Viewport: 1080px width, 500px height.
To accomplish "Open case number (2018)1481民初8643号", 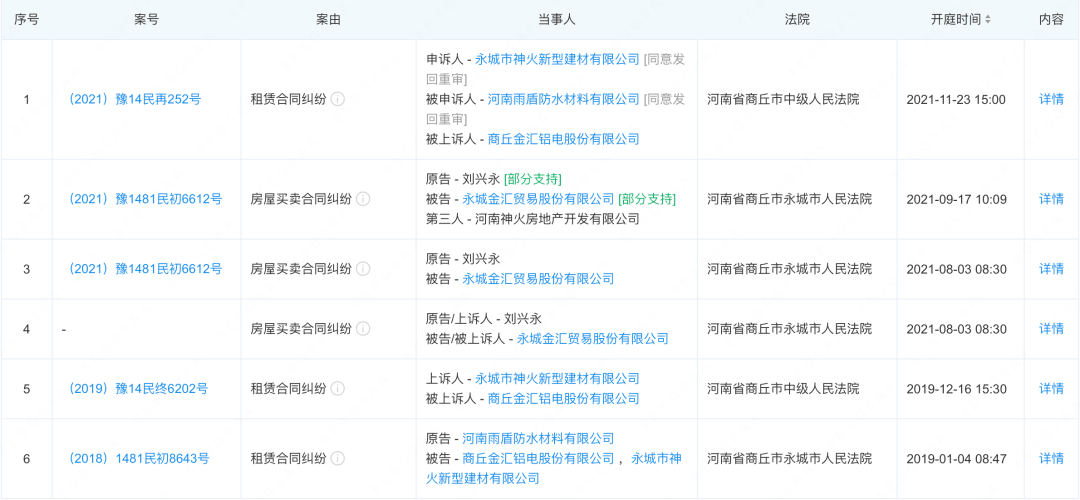I will tap(138, 459).
